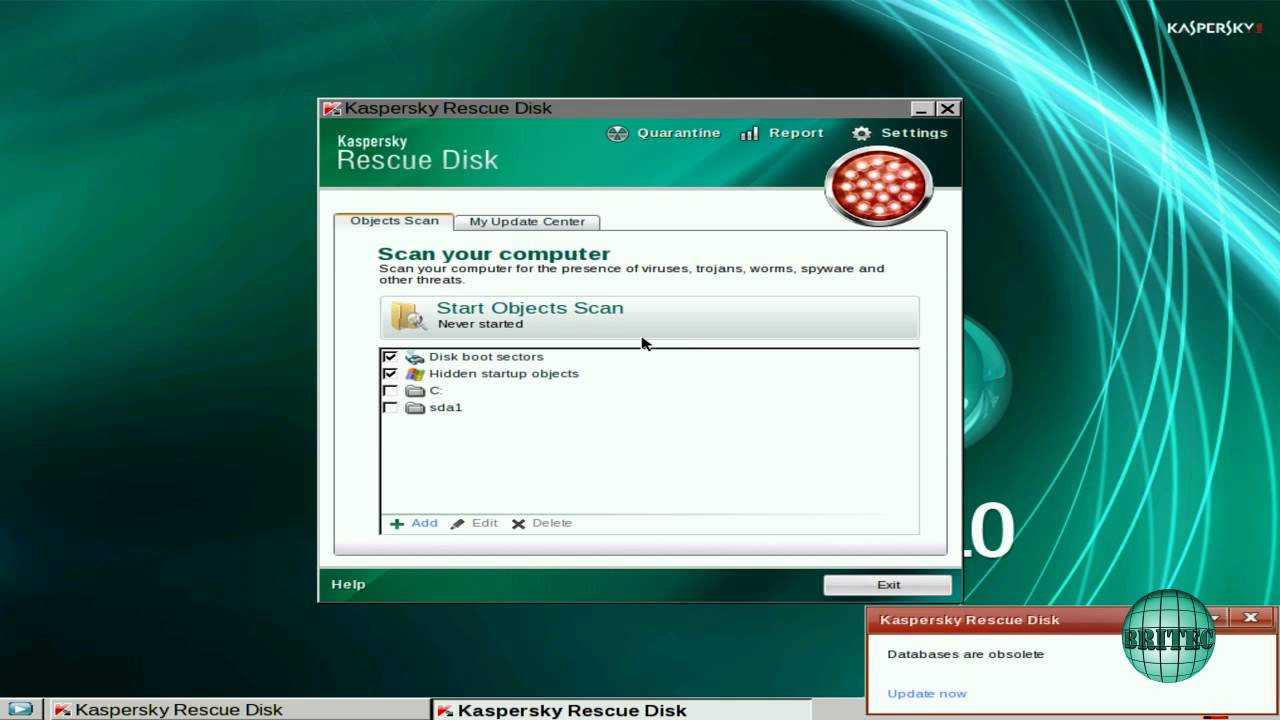Screen dimensions: 1280x720
Task: Click the red protection status orb
Action: [878, 186]
